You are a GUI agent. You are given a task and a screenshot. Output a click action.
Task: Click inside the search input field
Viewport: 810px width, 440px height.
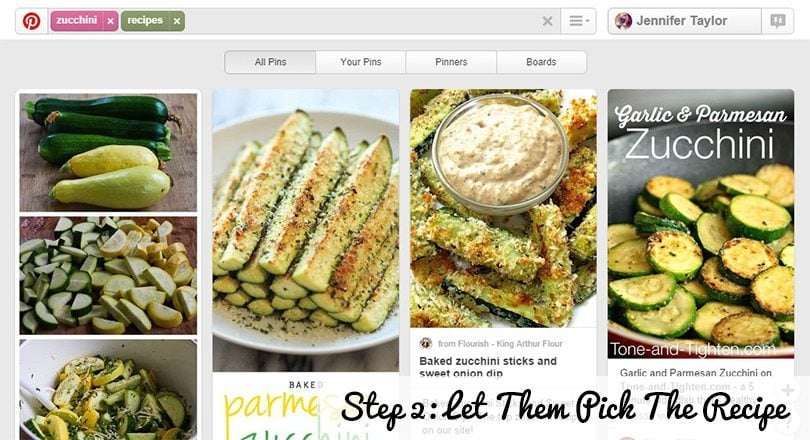coord(362,21)
